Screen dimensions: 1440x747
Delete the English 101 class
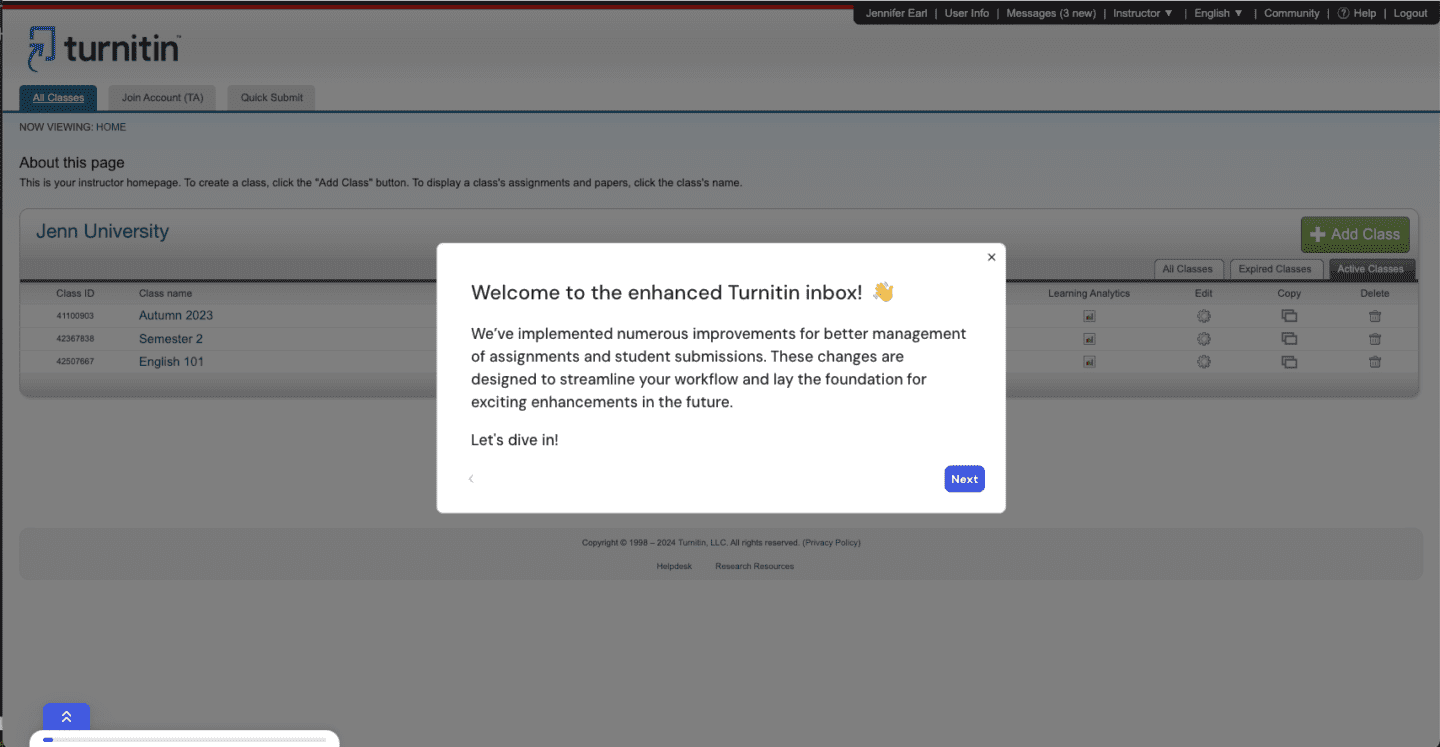(x=1375, y=362)
